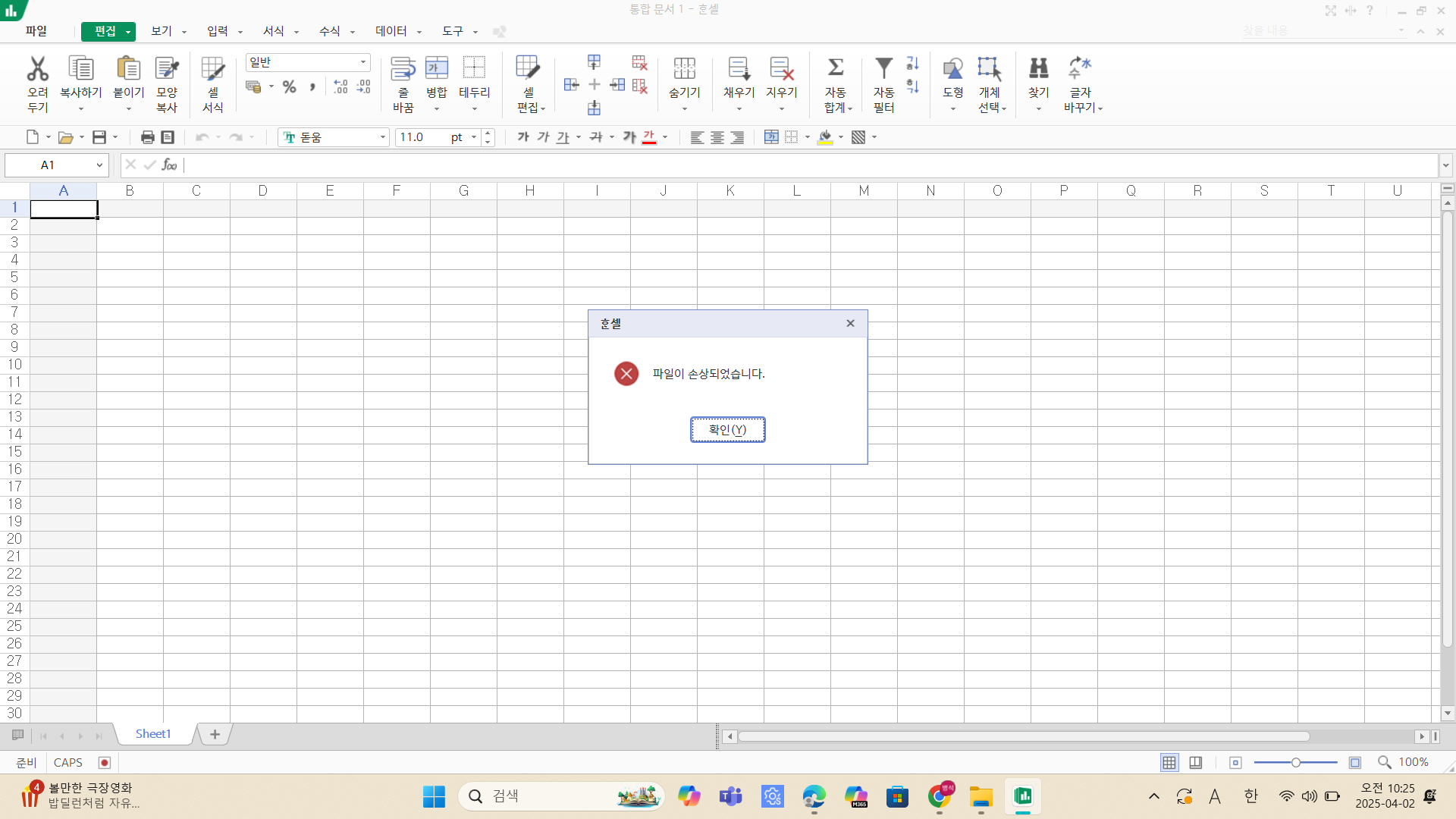The width and height of the screenshot is (1456, 819).
Task: Open the 입력 menu
Action: coord(217,31)
